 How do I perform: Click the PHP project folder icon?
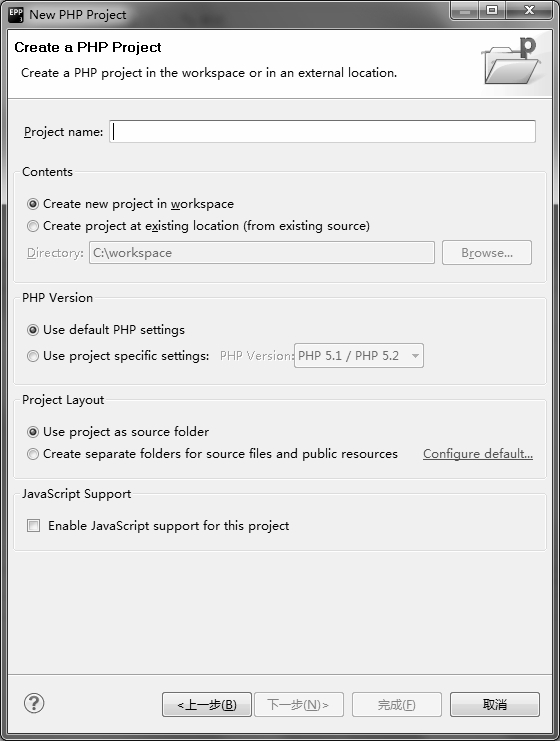510,61
